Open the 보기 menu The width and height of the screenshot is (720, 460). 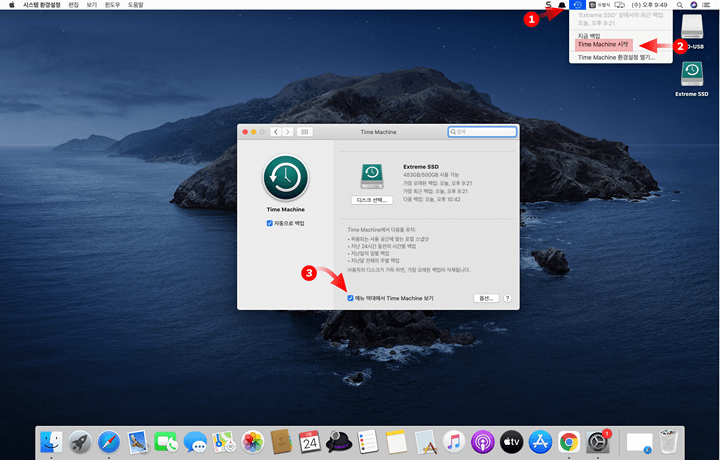point(91,5)
